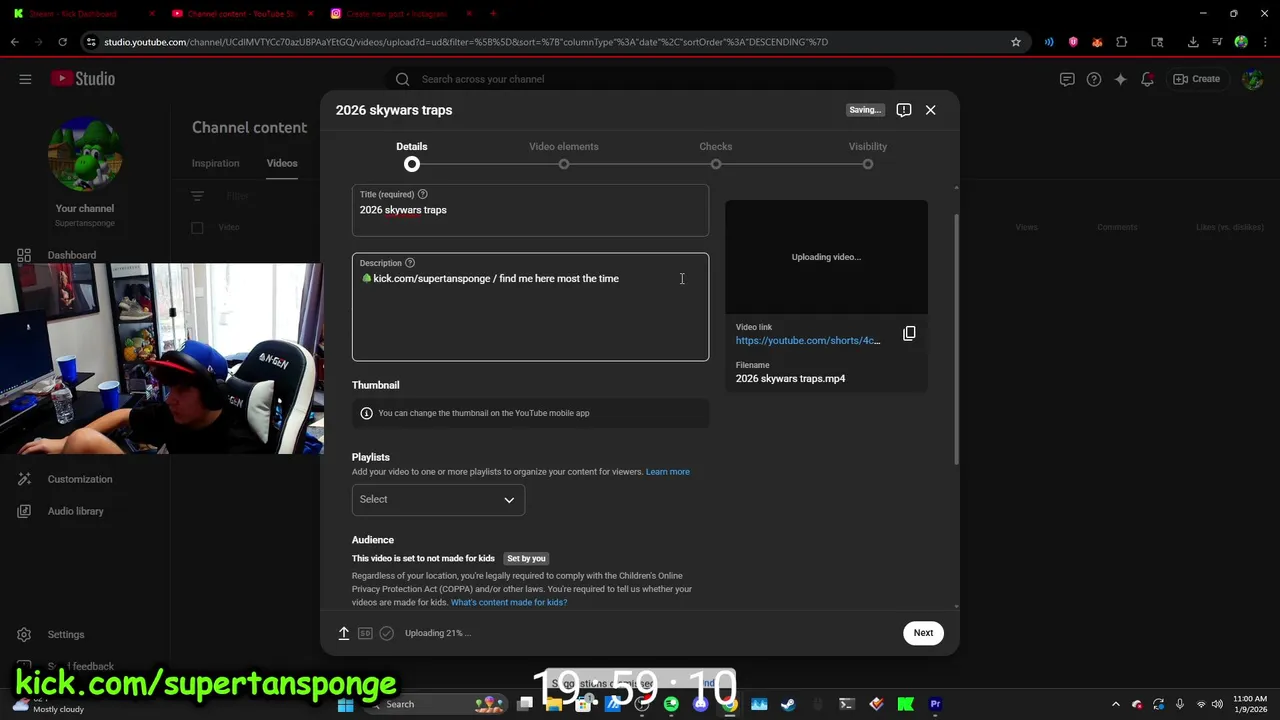Reload the page

62,42
